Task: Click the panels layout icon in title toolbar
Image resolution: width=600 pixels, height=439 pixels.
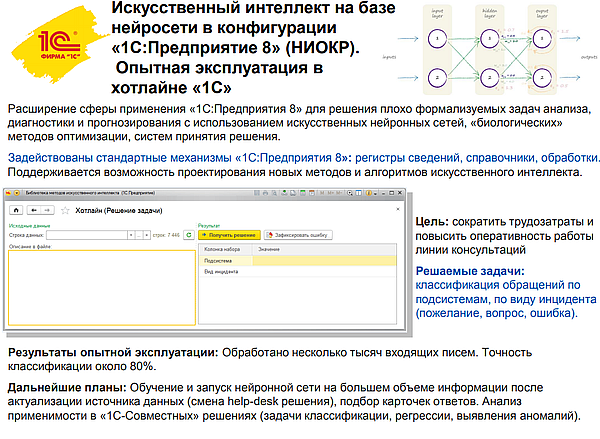Action: pyautogui.click(x=359, y=193)
